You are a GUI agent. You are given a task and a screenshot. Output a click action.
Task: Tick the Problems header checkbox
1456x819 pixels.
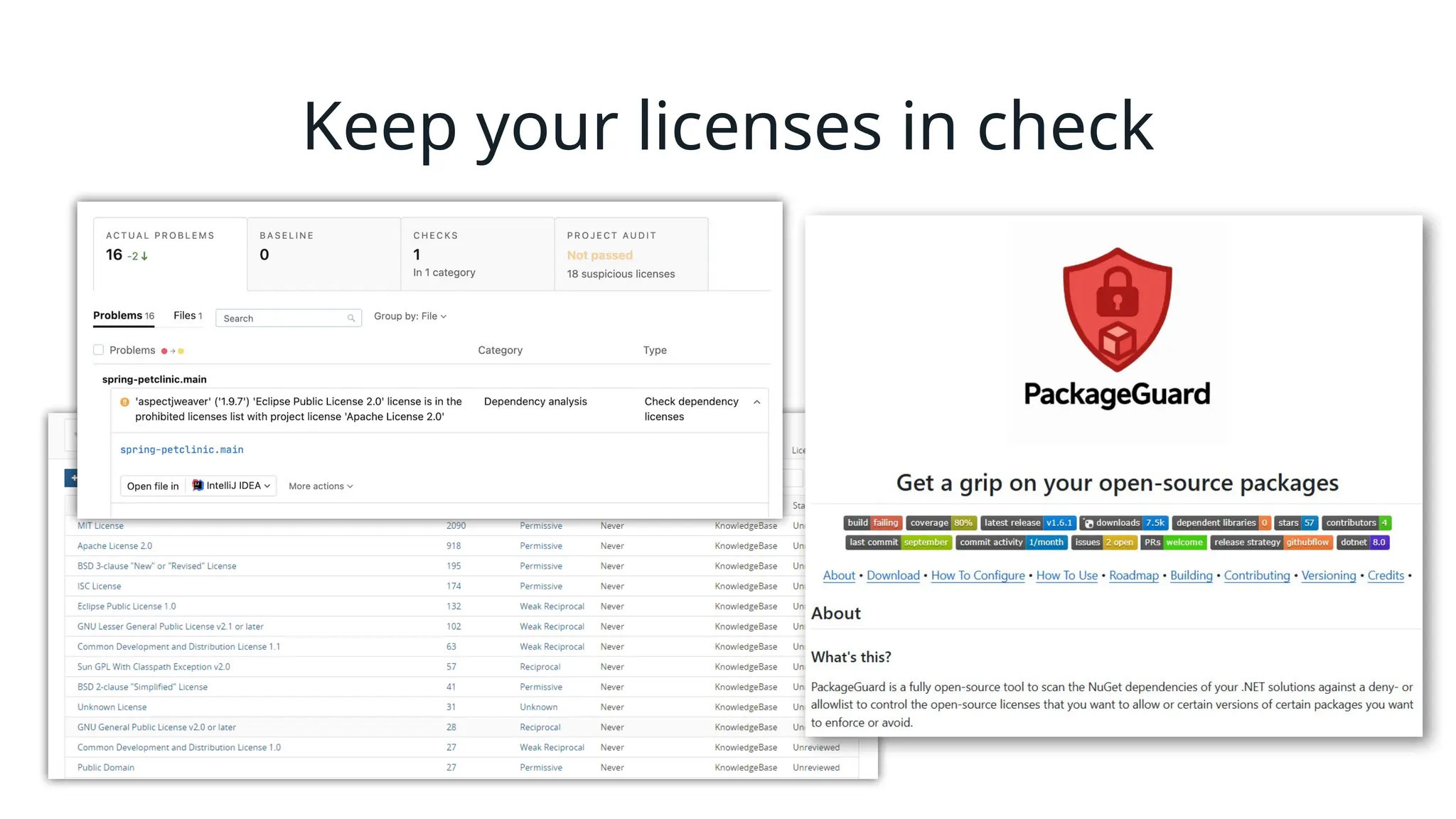pos(98,350)
